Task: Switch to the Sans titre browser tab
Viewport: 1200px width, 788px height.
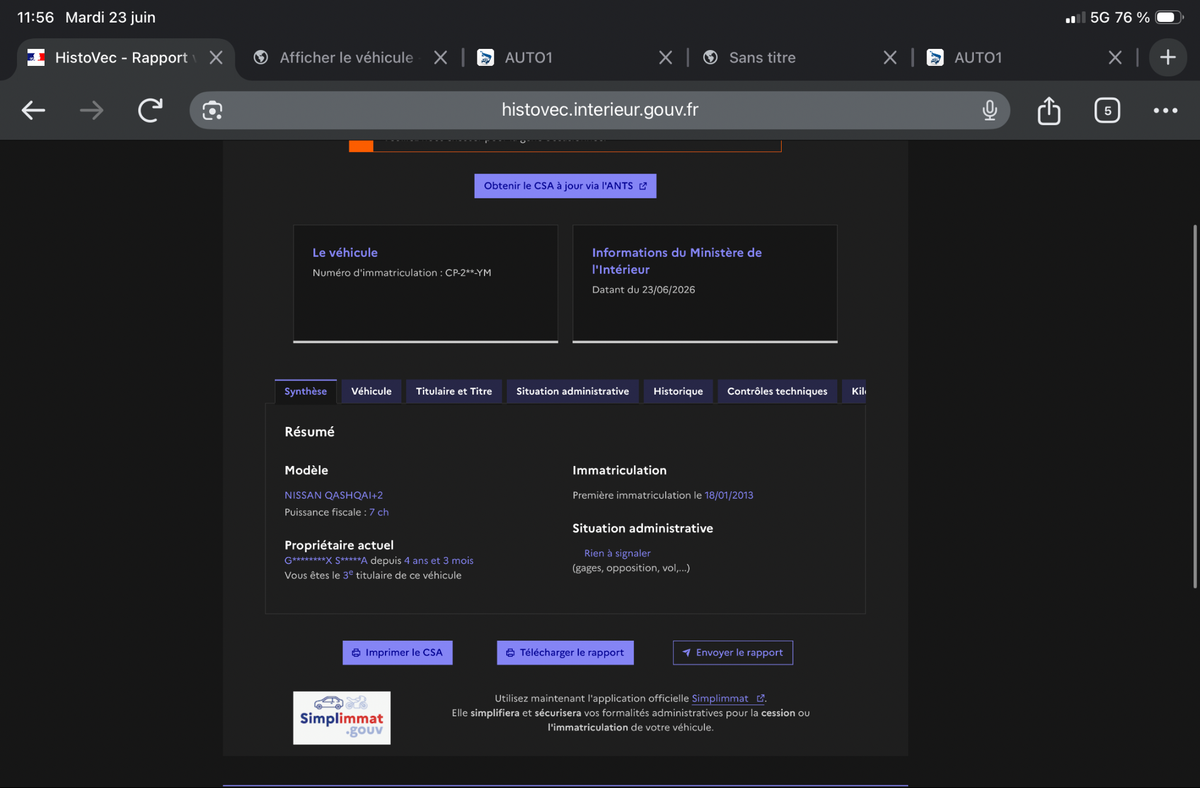Action: (x=762, y=58)
